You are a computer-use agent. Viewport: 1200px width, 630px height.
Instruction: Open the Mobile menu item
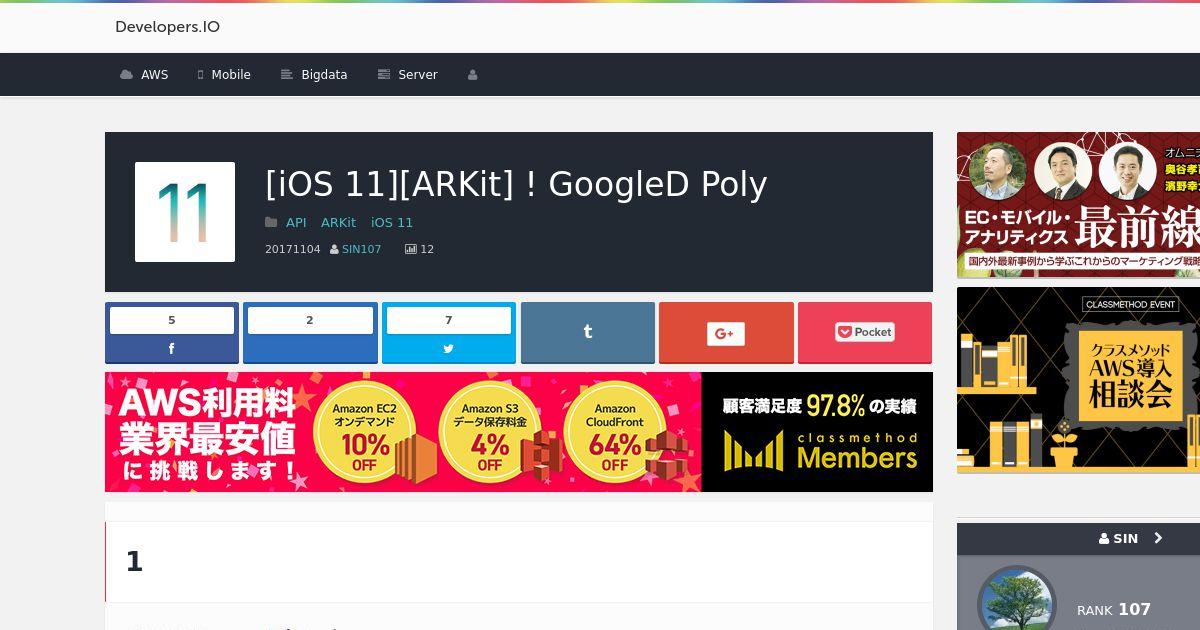[223, 75]
